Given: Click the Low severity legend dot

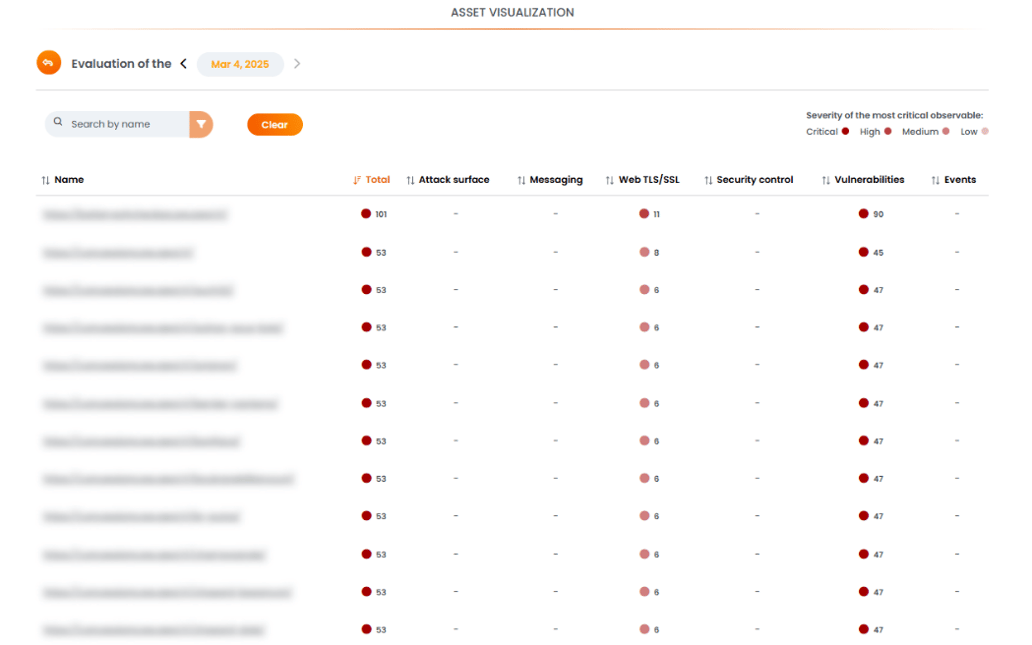Looking at the screenshot, I should (x=985, y=131).
